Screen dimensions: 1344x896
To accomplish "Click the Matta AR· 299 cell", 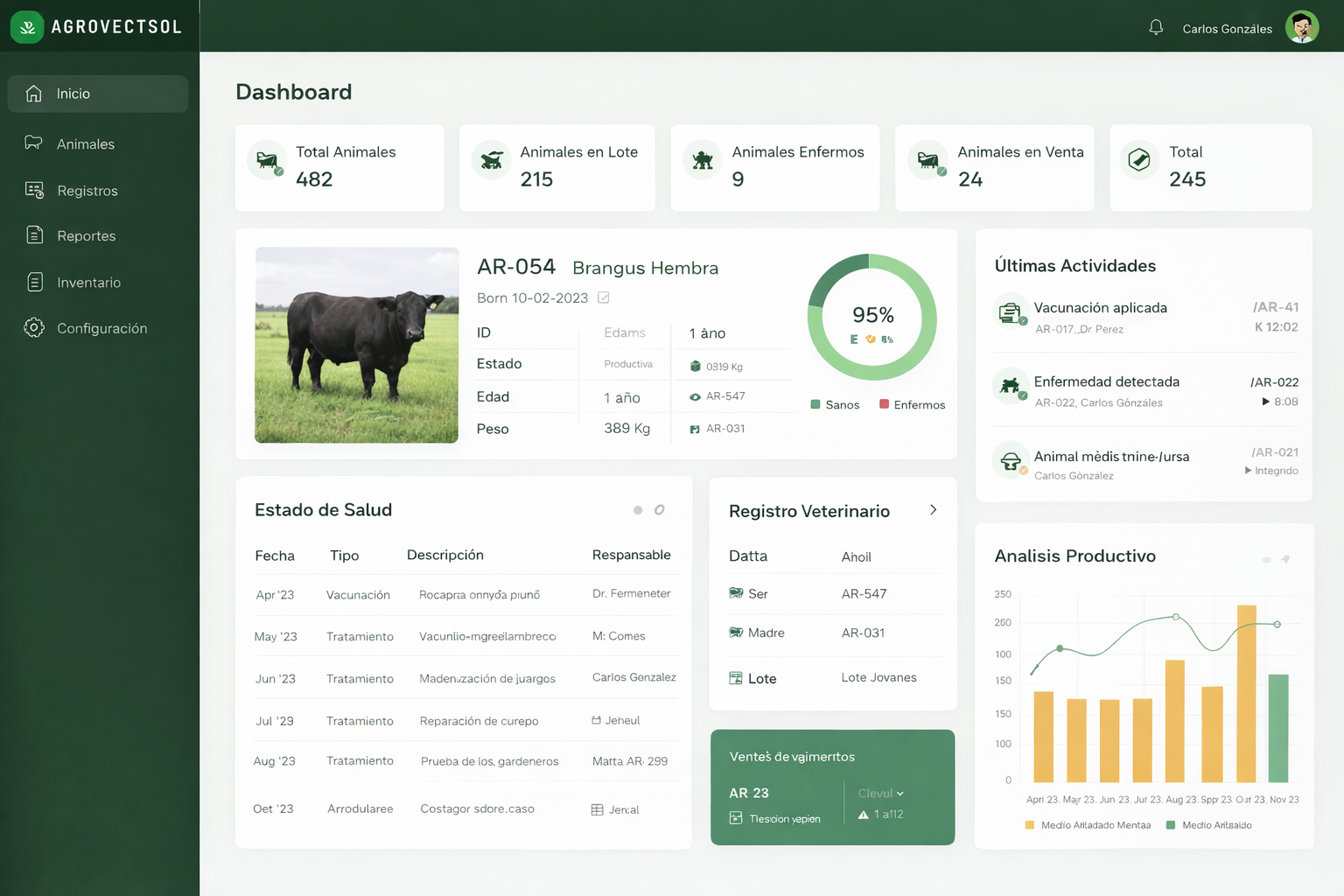I will (630, 761).
